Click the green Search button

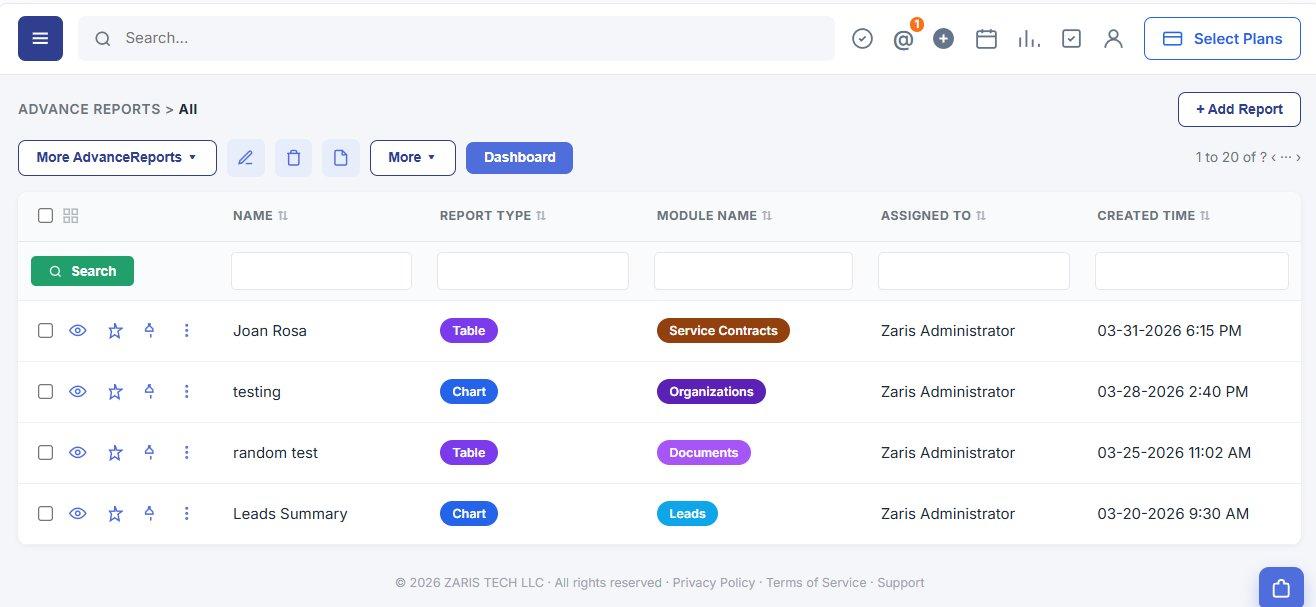coord(82,271)
